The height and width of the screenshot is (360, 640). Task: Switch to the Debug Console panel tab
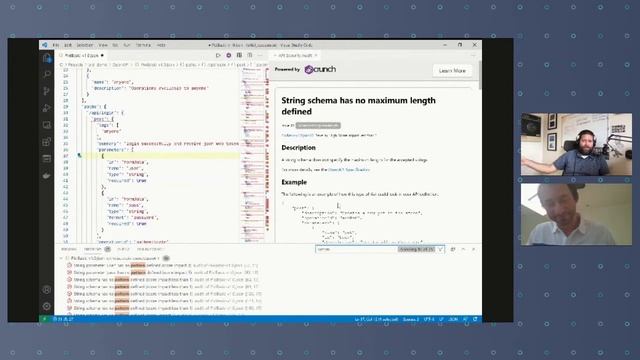click(150, 249)
